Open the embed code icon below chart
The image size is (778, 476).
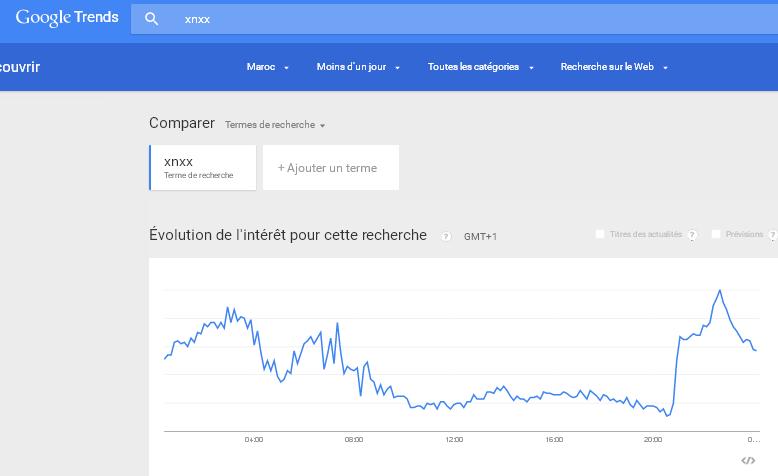(x=748, y=460)
